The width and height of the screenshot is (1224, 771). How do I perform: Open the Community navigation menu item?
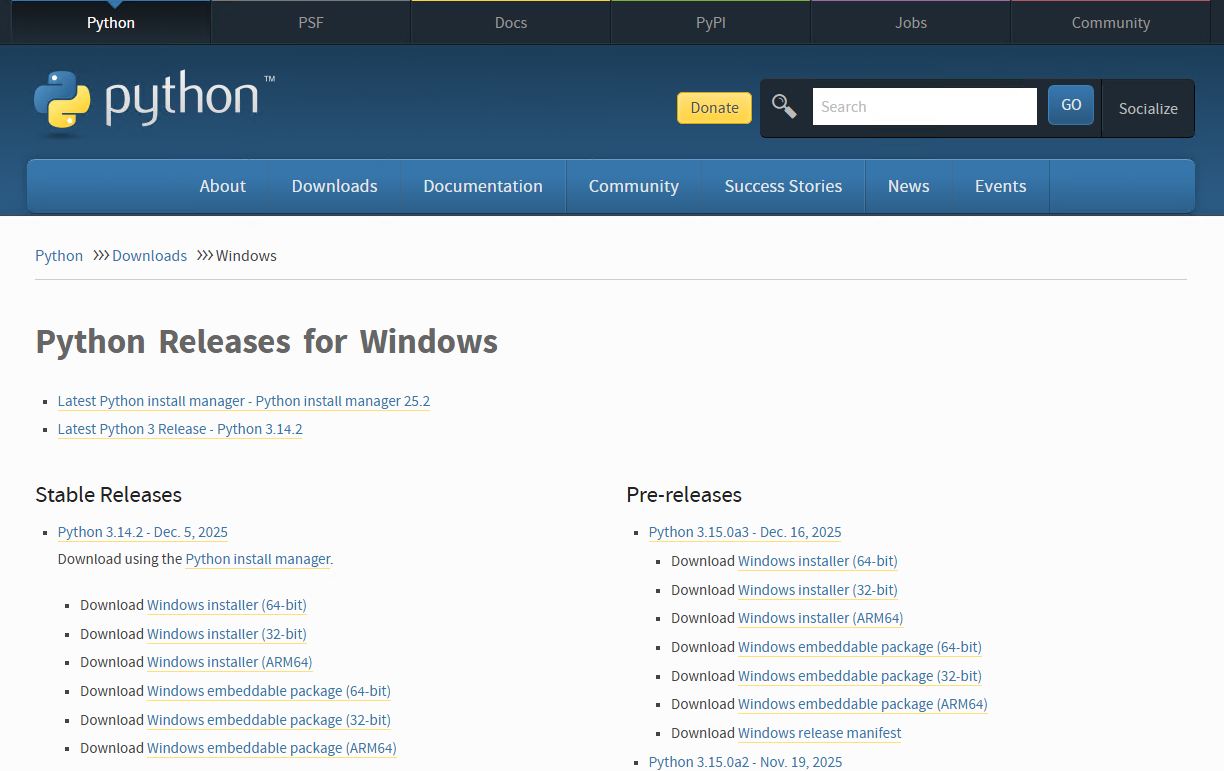(x=634, y=186)
